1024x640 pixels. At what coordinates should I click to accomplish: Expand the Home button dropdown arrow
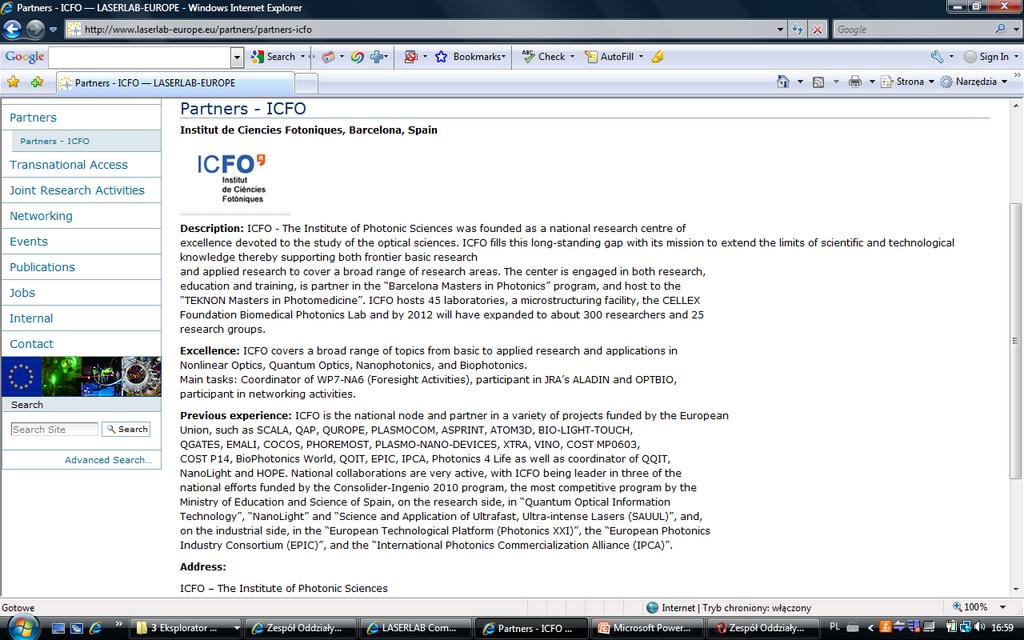click(x=800, y=82)
